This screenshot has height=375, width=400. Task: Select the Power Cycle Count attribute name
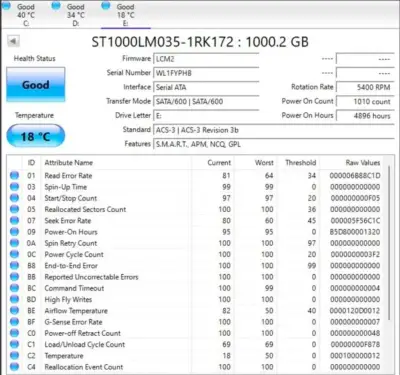pyautogui.click(x=74, y=254)
